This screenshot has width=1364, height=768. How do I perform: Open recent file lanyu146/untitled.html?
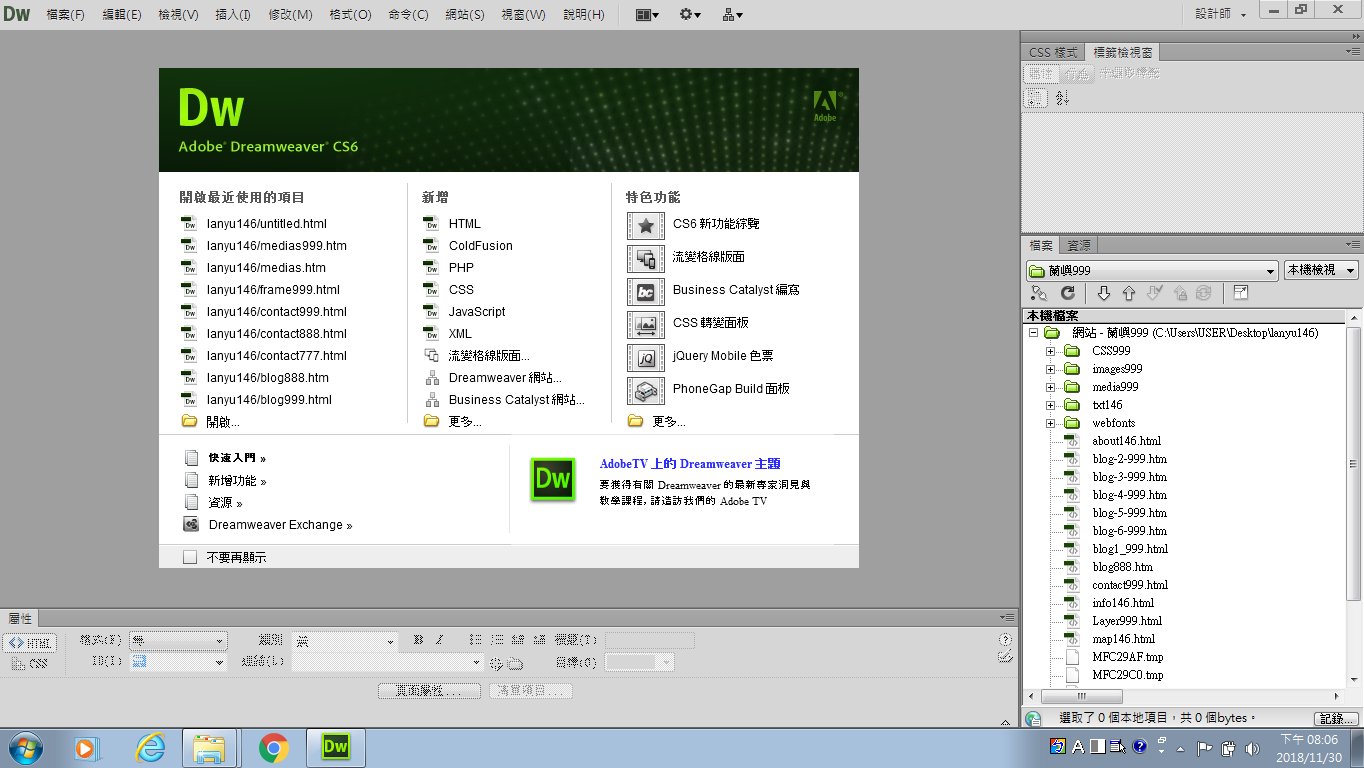(x=266, y=224)
